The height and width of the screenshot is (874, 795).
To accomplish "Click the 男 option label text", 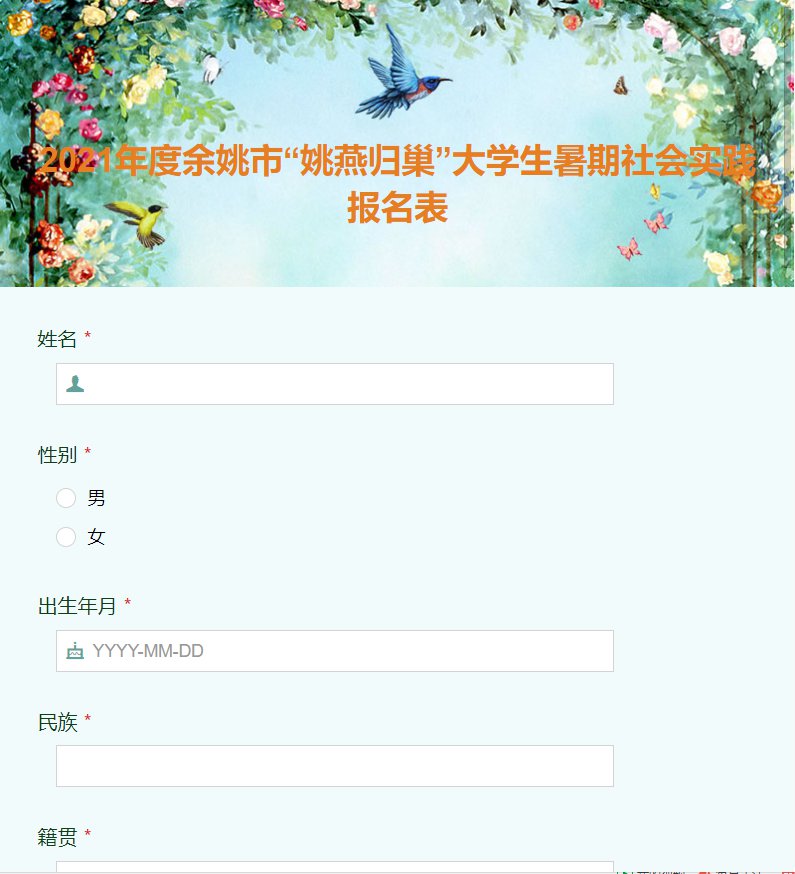I will tap(96, 498).
